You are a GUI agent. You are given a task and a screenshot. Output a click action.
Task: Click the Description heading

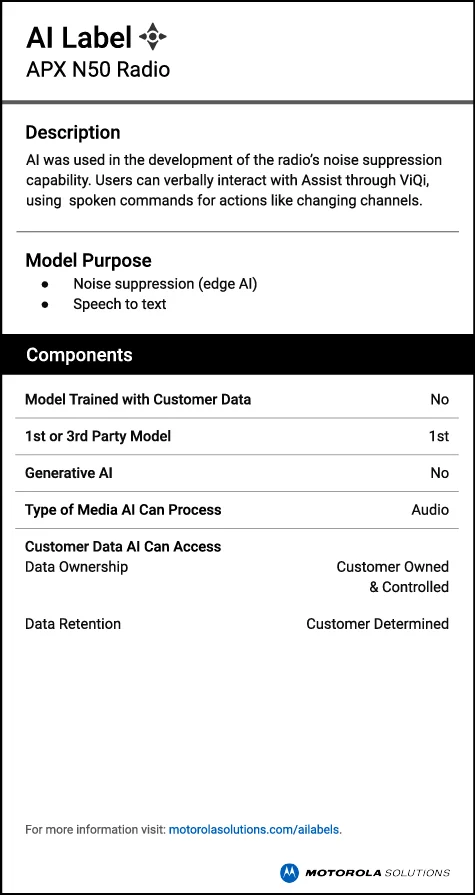73,132
